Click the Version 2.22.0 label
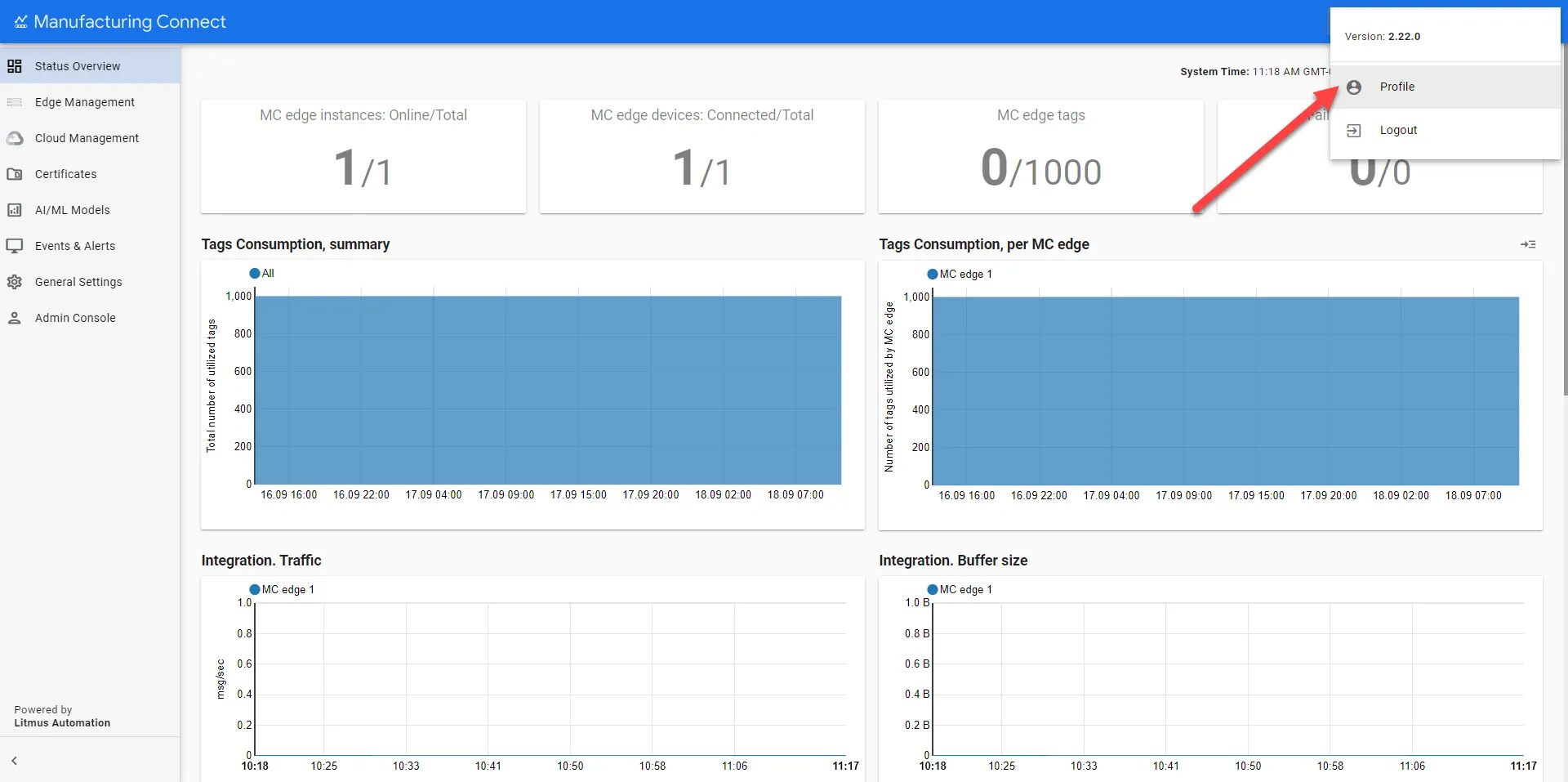Viewport: 1568px width, 782px height. pyautogui.click(x=1383, y=37)
